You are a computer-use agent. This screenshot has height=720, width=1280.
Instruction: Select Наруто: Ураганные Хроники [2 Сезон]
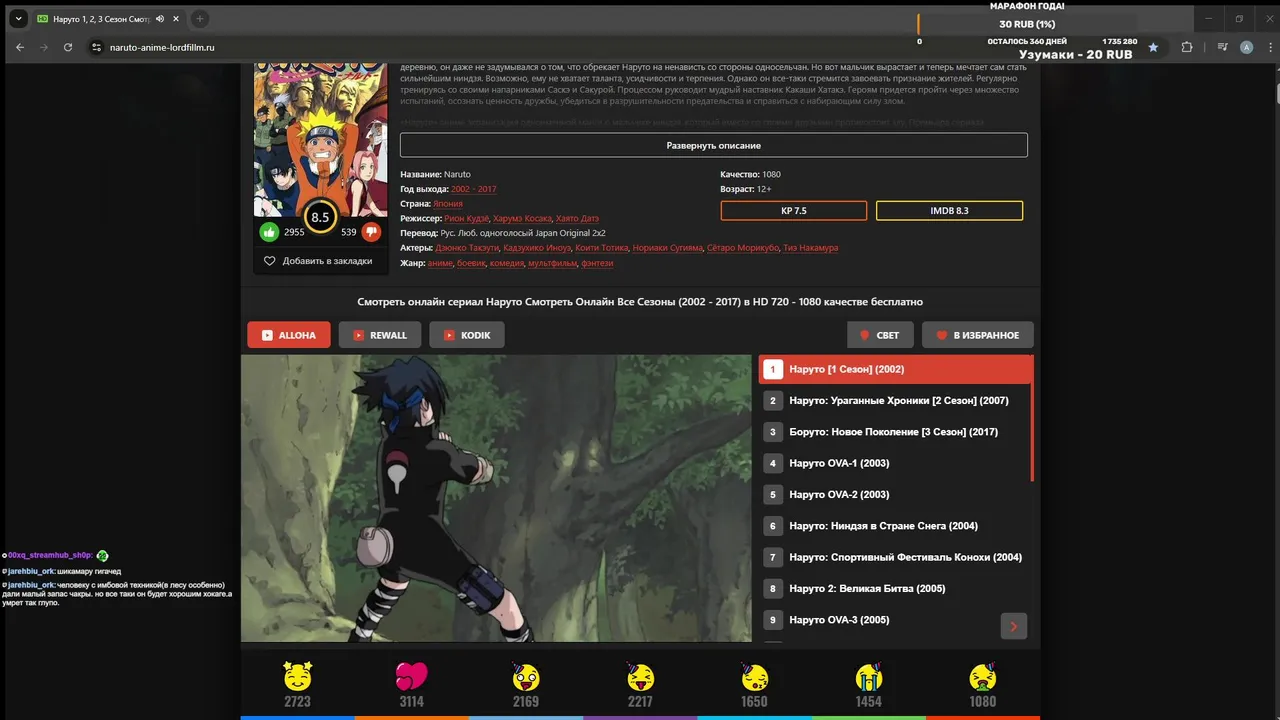895,401
